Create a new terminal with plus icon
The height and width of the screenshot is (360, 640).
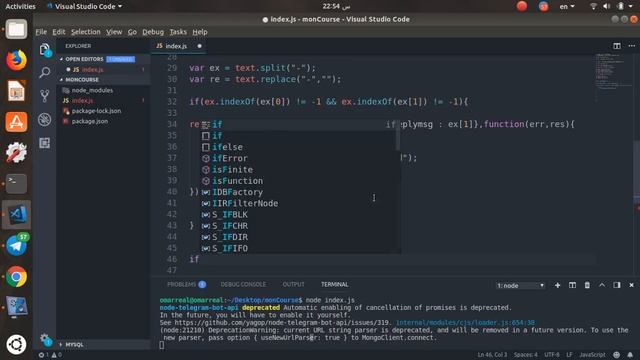coord(557,285)
